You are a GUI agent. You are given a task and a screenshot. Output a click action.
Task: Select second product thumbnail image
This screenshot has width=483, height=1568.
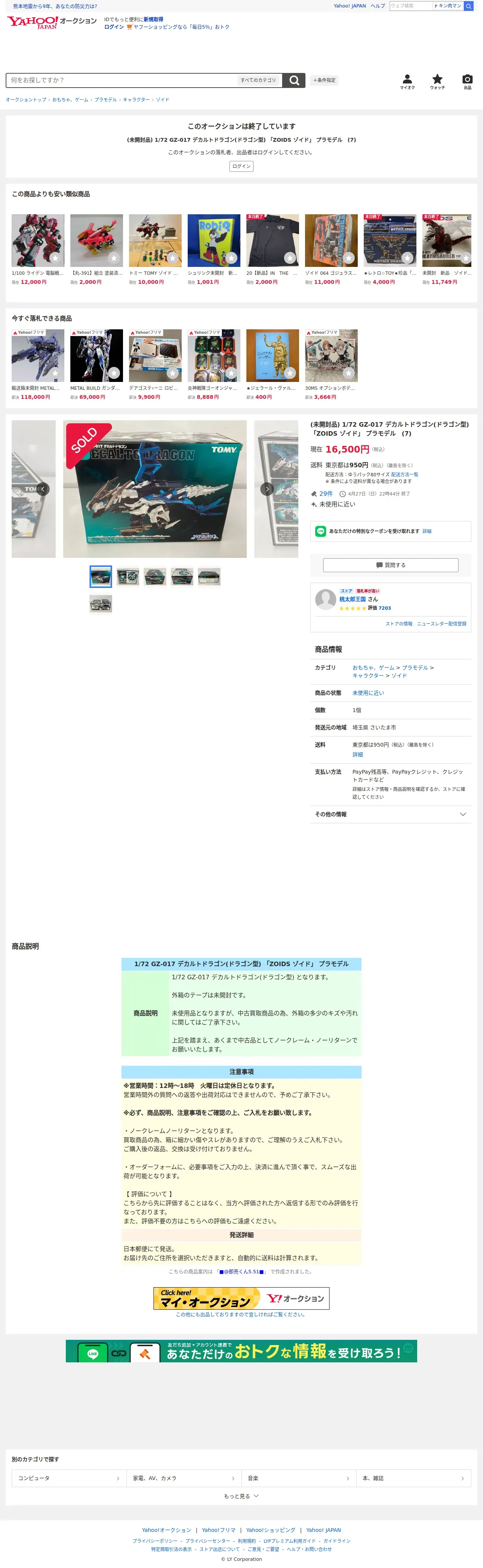[x=128, y=576]
